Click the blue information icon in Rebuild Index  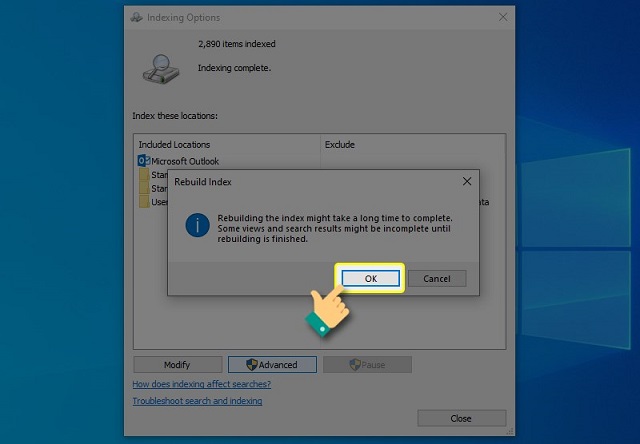click(x=198, y=225)
